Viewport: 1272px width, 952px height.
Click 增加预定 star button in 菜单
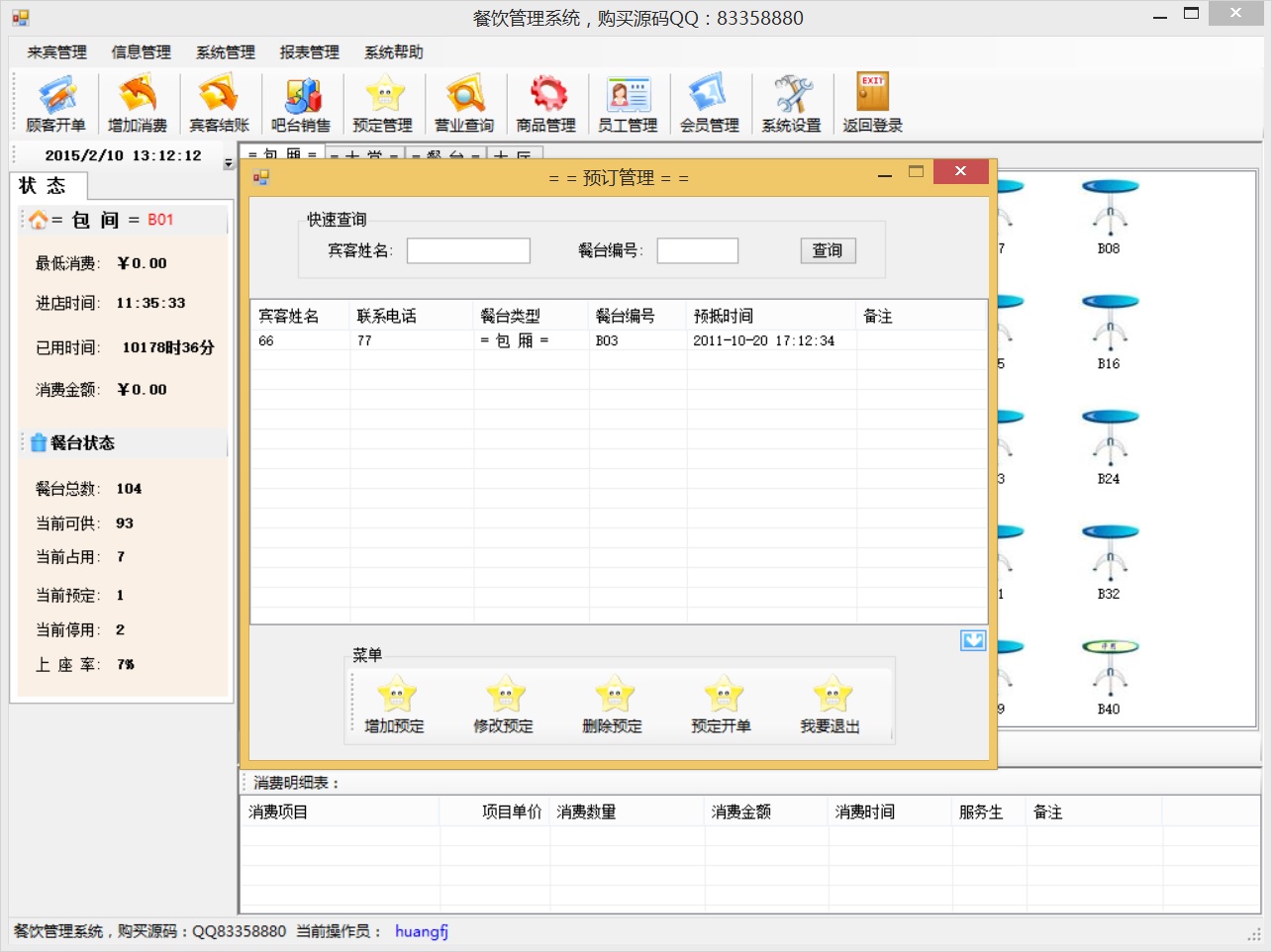[x=396, y=704]
